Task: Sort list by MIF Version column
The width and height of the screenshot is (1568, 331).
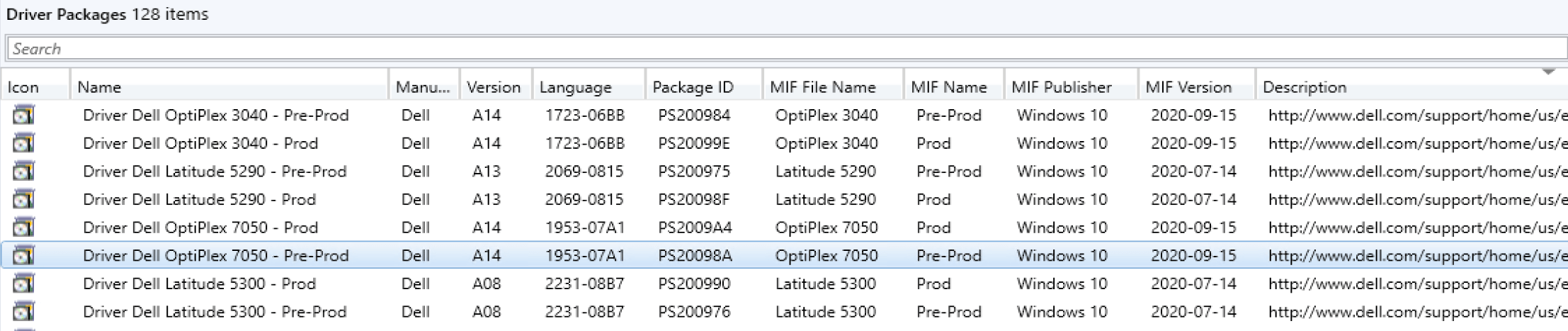Action: pyautogui.click(x=1188, y=87)
